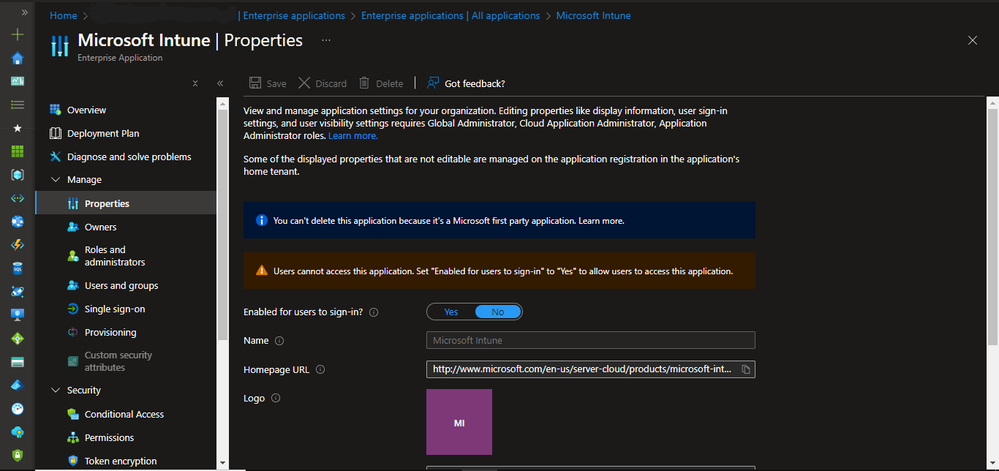Click the Microsoft Intune application header icon
Screen dimensions: 999x471
[x=59, y=46]
